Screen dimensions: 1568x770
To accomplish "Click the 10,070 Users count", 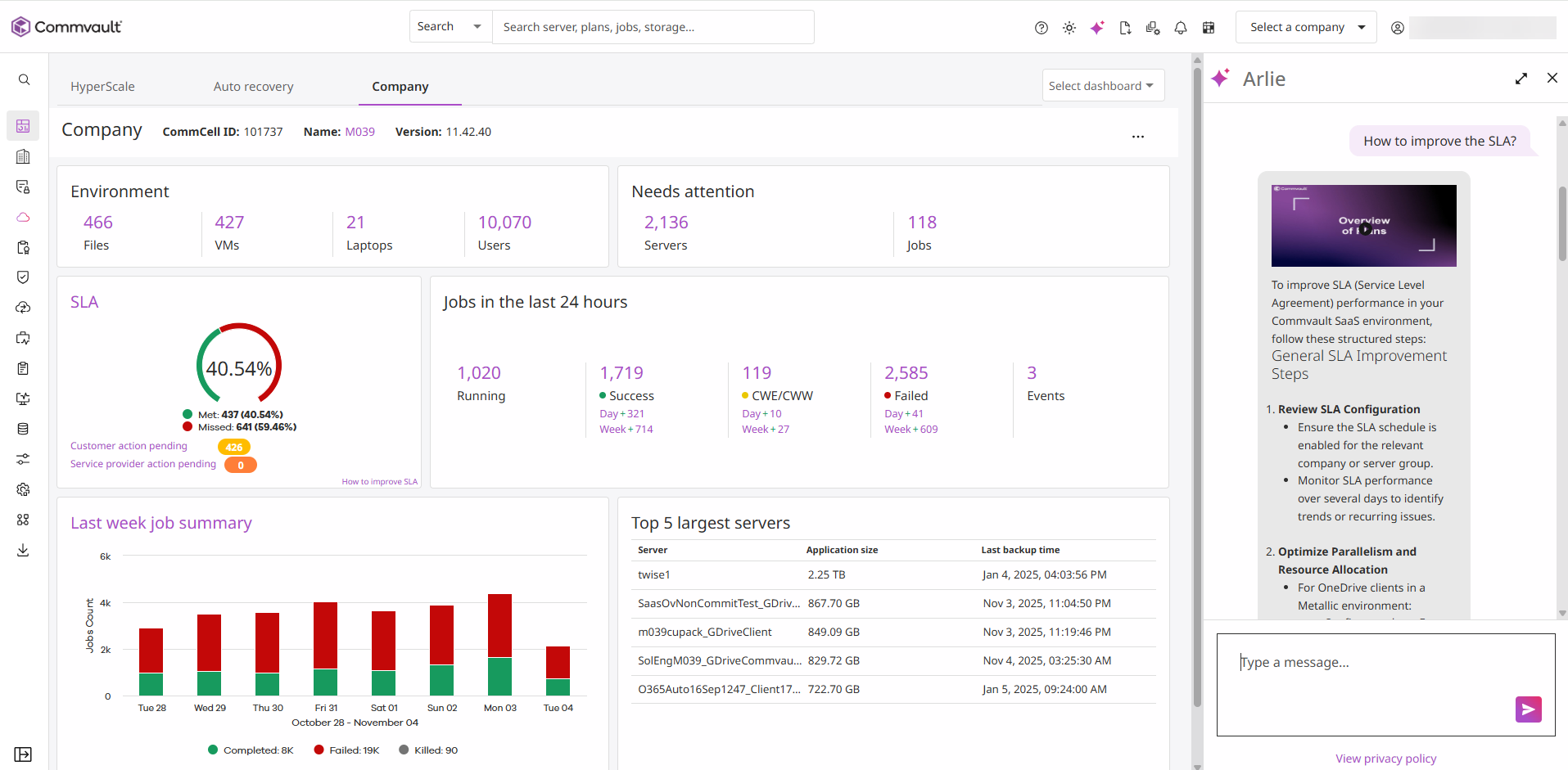I will click(x=504, y=223).
